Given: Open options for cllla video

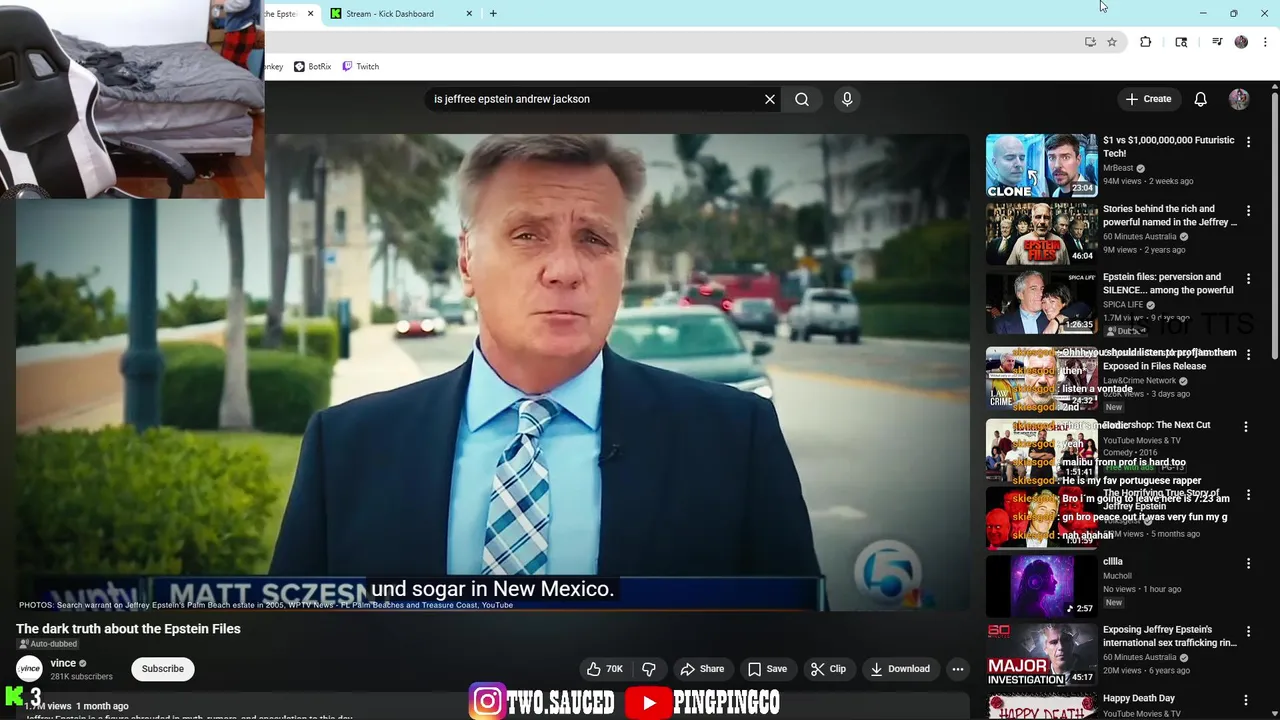Looking at the screenshot, I should 1248,564.
